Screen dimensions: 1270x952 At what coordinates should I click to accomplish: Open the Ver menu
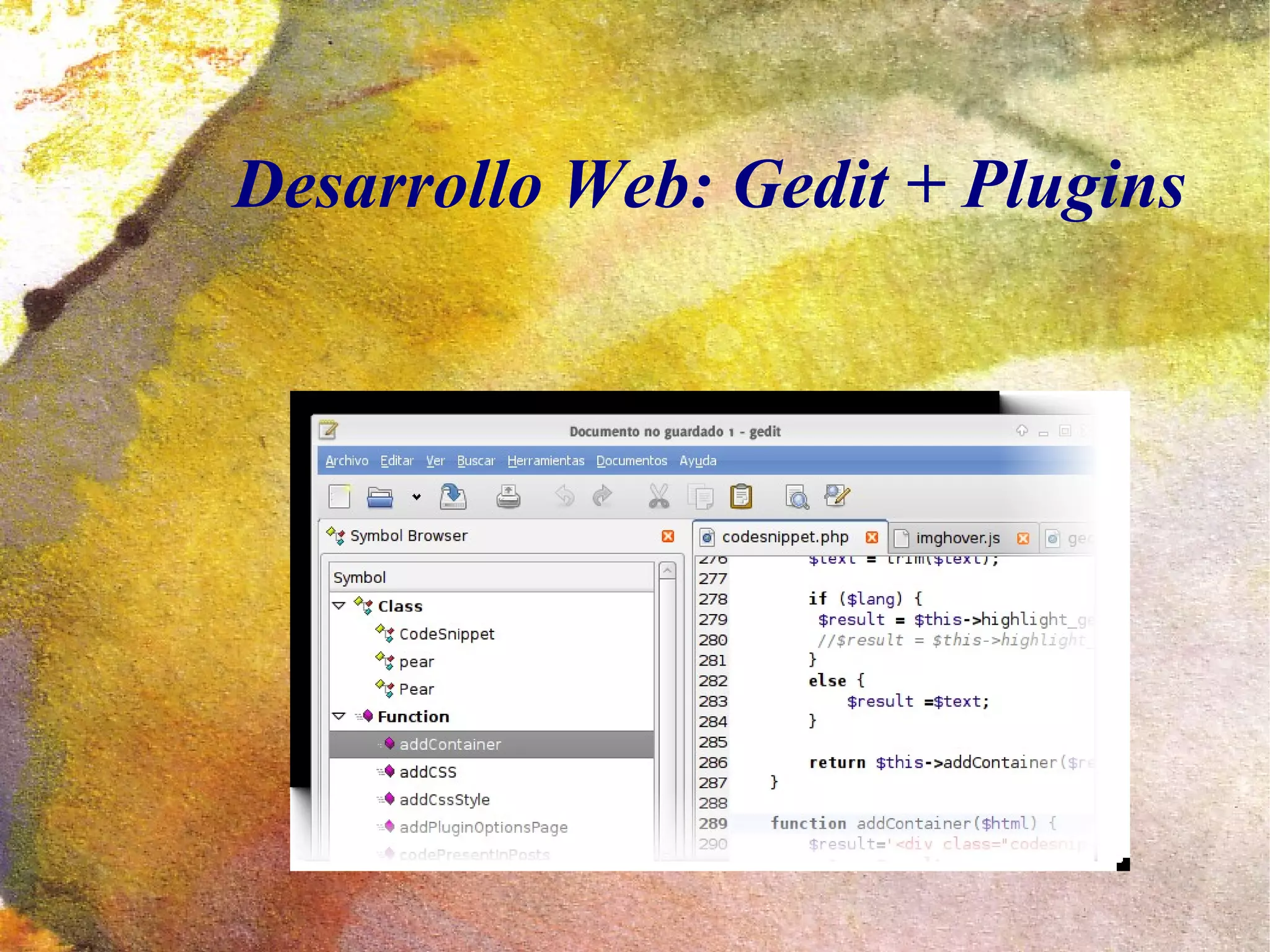point(435,461)
